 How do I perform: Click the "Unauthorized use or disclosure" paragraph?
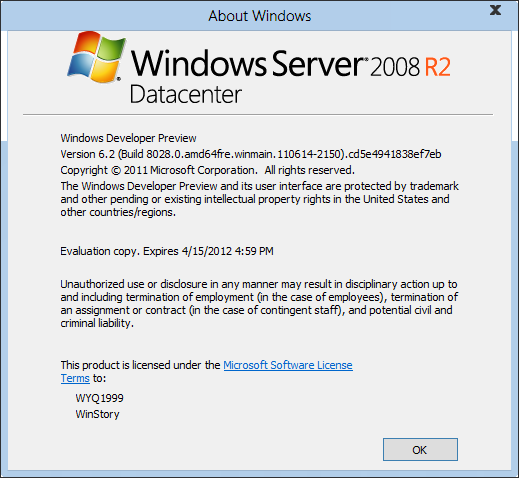[259, 303]
